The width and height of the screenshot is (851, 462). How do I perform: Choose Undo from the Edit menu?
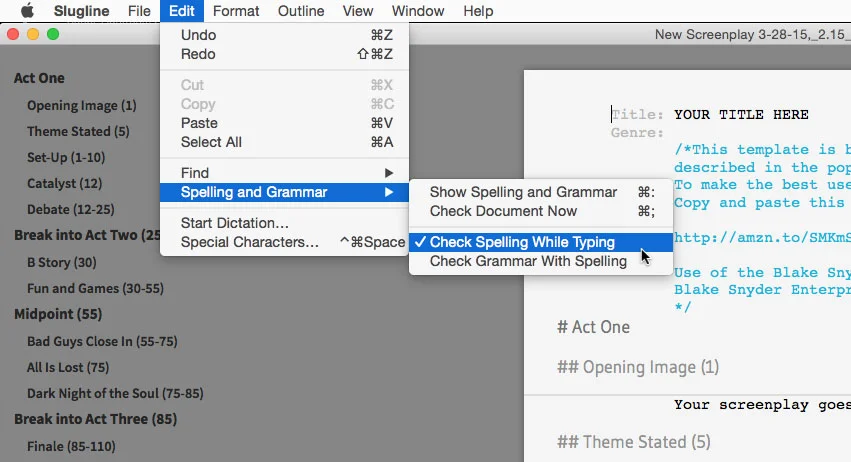pos(284,35)
